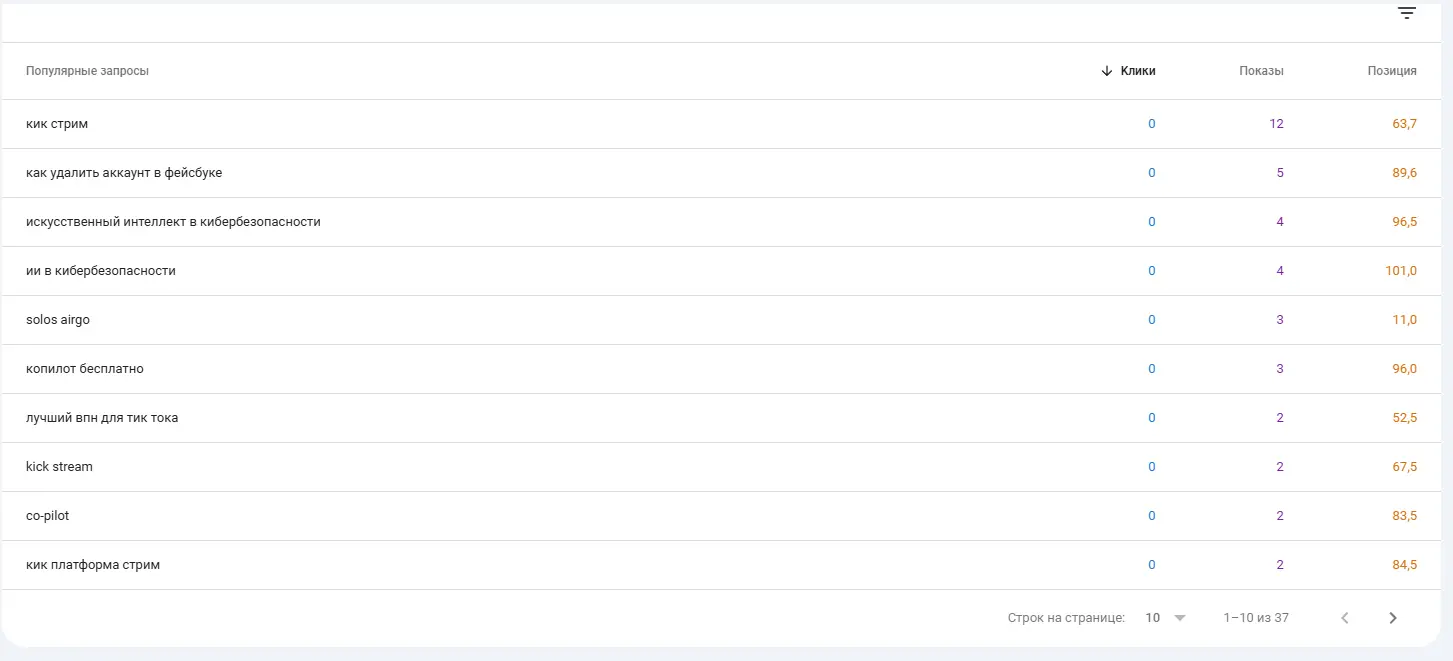The image size is (1453, 661).
Task: Open "искусственный интеллект в кибербезопасности" query
Action: point(173,222)
